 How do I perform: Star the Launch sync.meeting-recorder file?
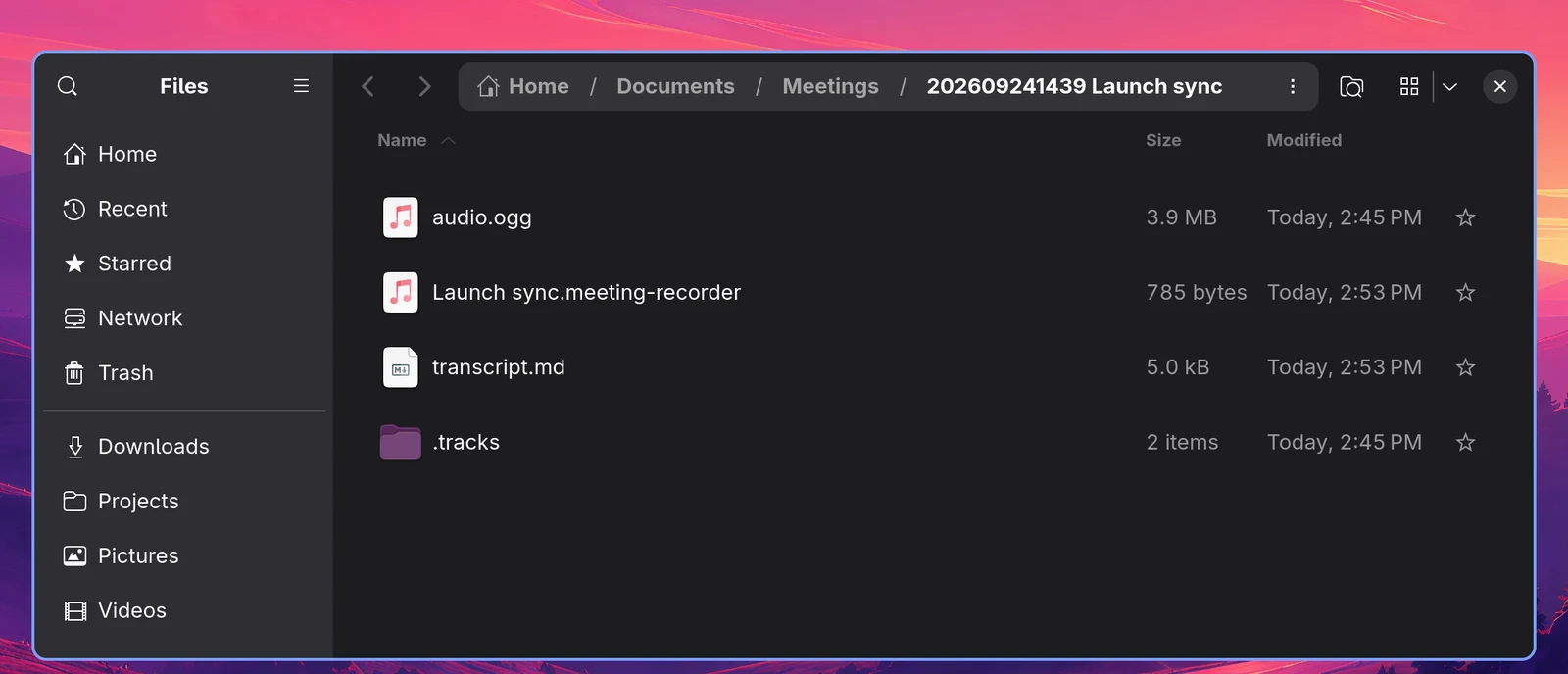coord(1465,292)
